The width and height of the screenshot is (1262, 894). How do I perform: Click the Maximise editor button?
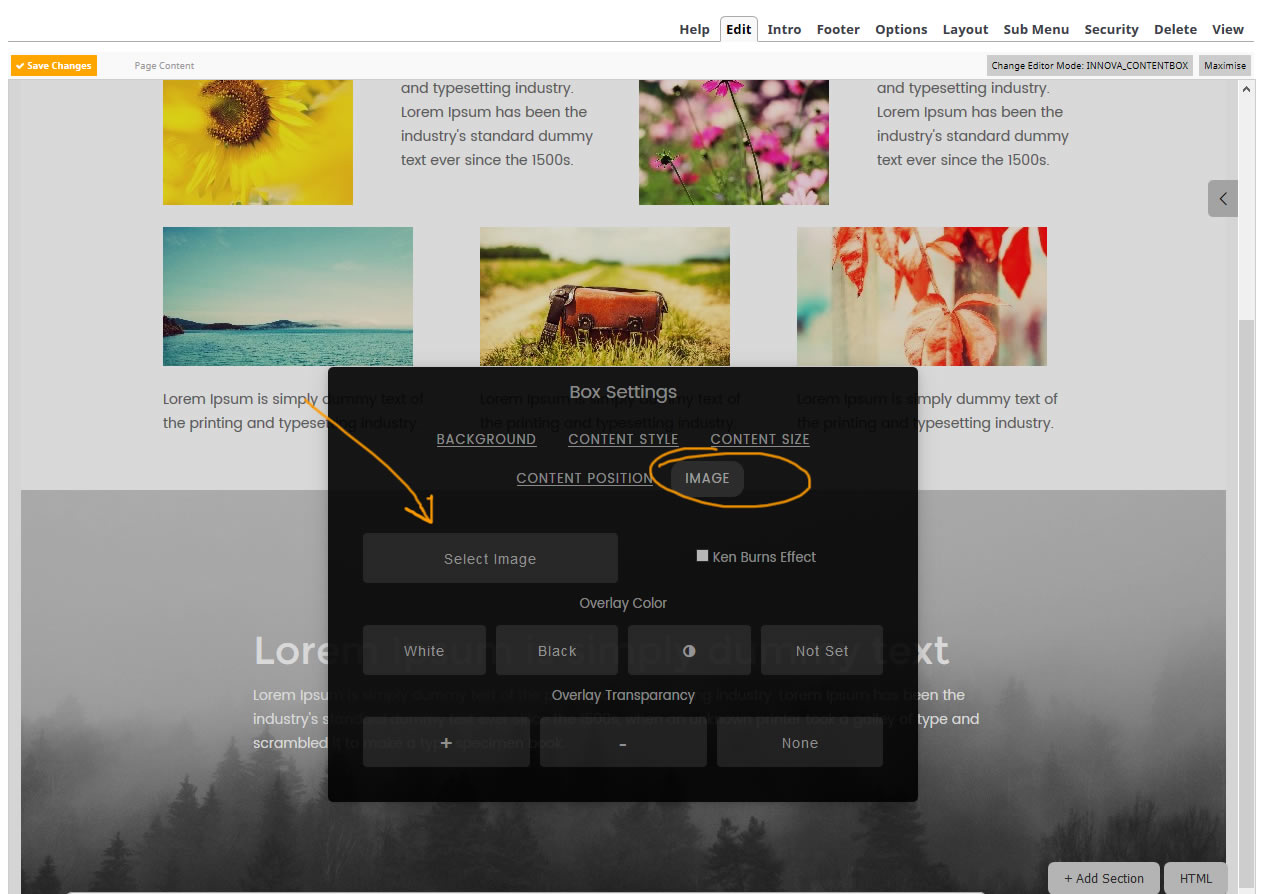1225,65
